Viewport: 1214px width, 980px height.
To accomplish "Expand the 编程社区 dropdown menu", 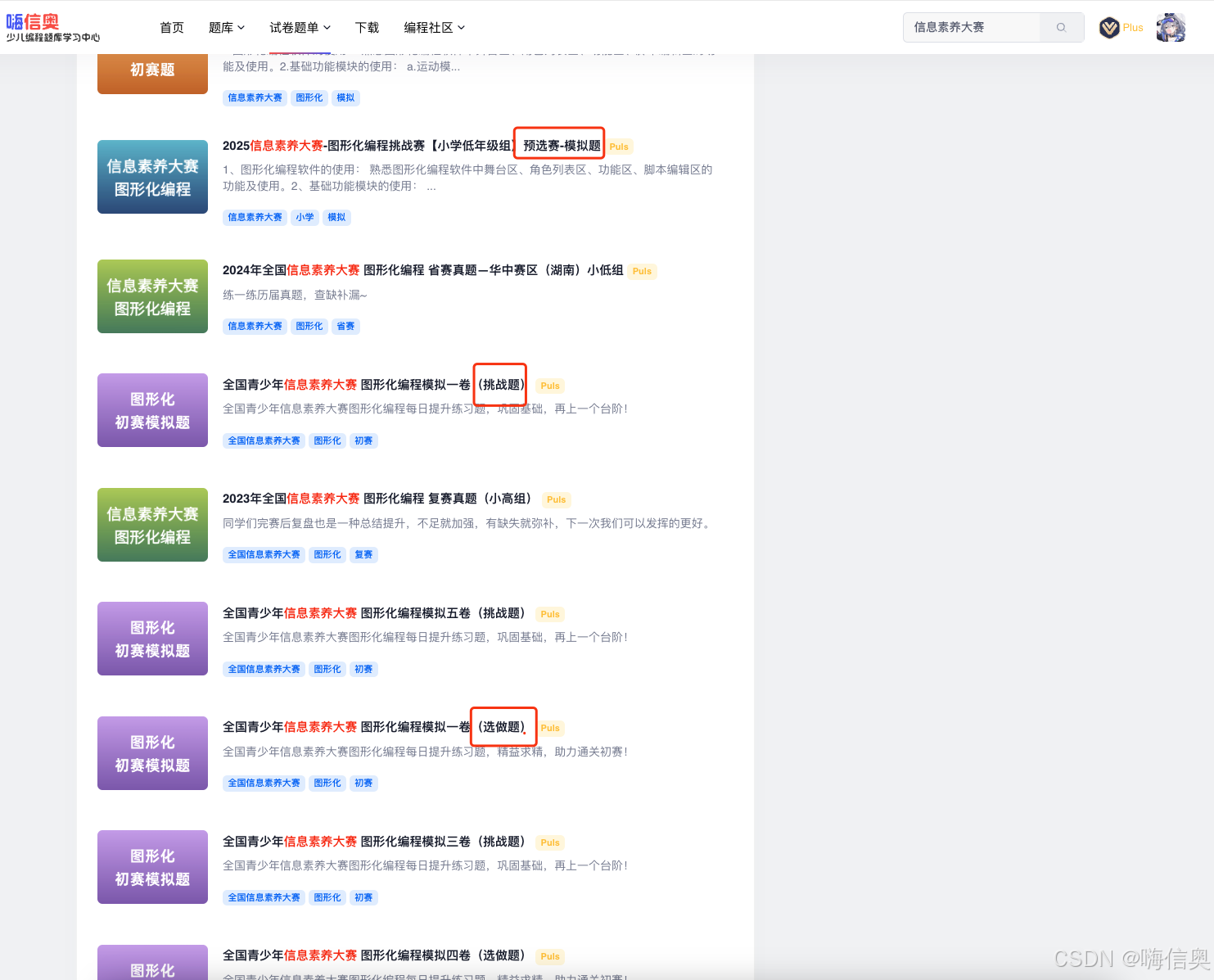I will pyautogui.click(x=435, y=27).
